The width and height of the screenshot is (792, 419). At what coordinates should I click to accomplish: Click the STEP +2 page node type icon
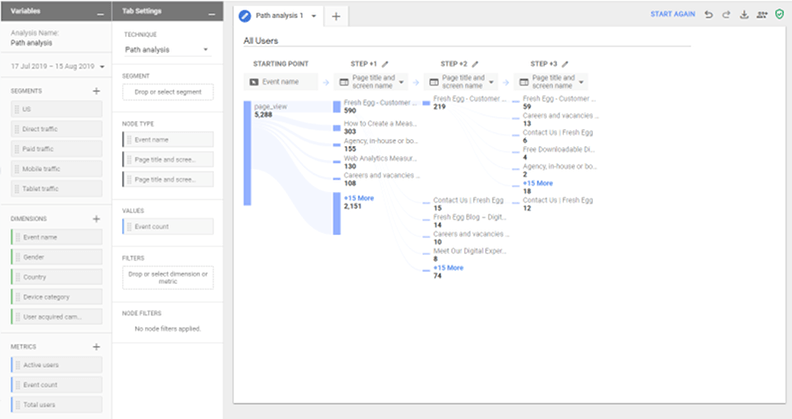(434, 82)
